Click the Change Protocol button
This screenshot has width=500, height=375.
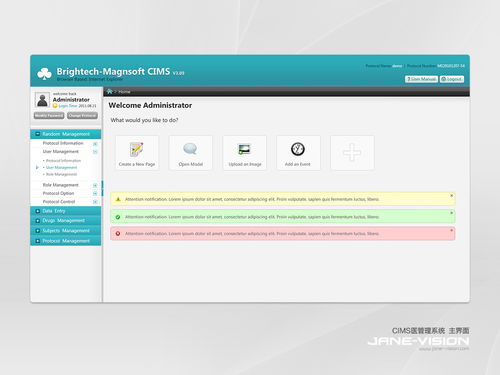pos(82,116)
